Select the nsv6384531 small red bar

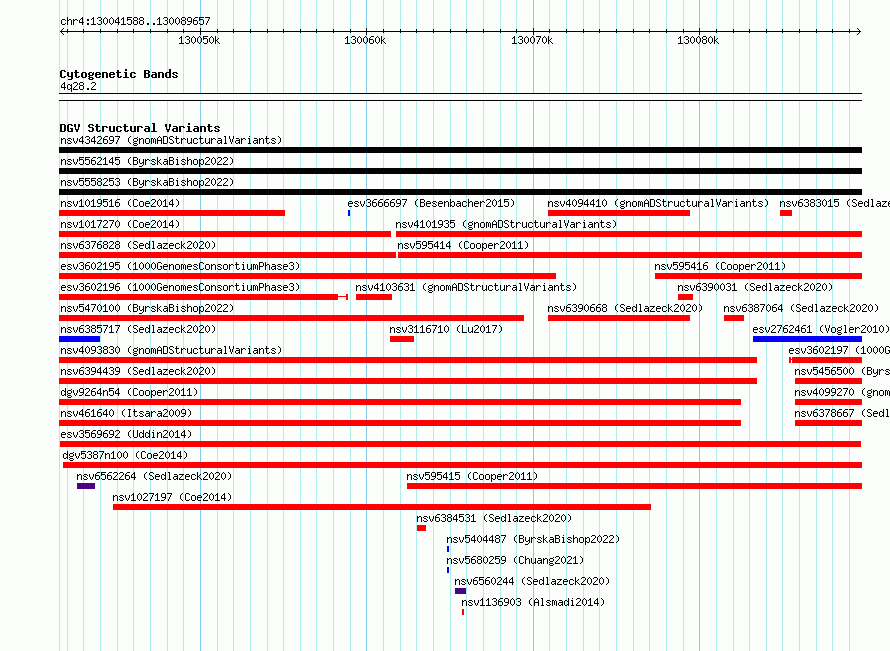pyautogui.click(x=421, y=528)
